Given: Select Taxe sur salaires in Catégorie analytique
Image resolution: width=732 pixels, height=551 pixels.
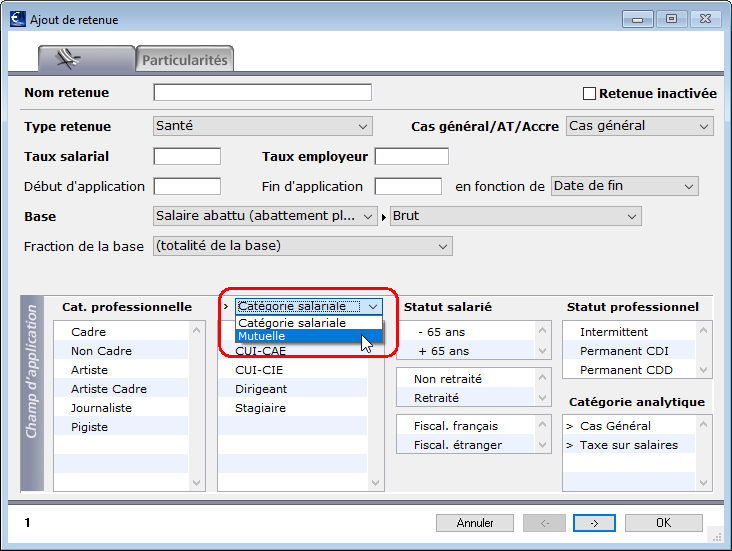Looking at the screenshot, I should coord(629,445).
